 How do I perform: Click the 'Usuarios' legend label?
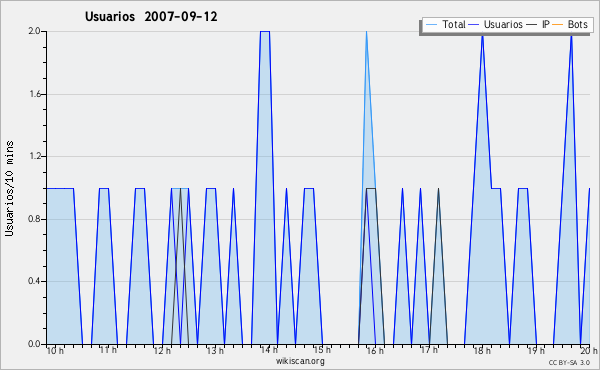503,24
